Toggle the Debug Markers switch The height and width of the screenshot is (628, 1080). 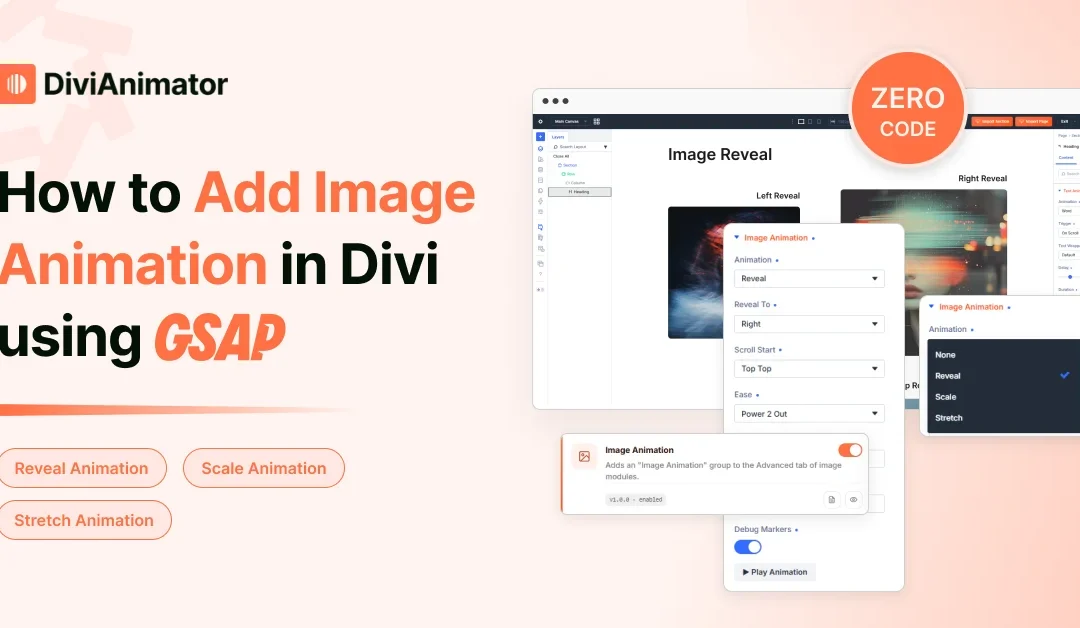747,547
